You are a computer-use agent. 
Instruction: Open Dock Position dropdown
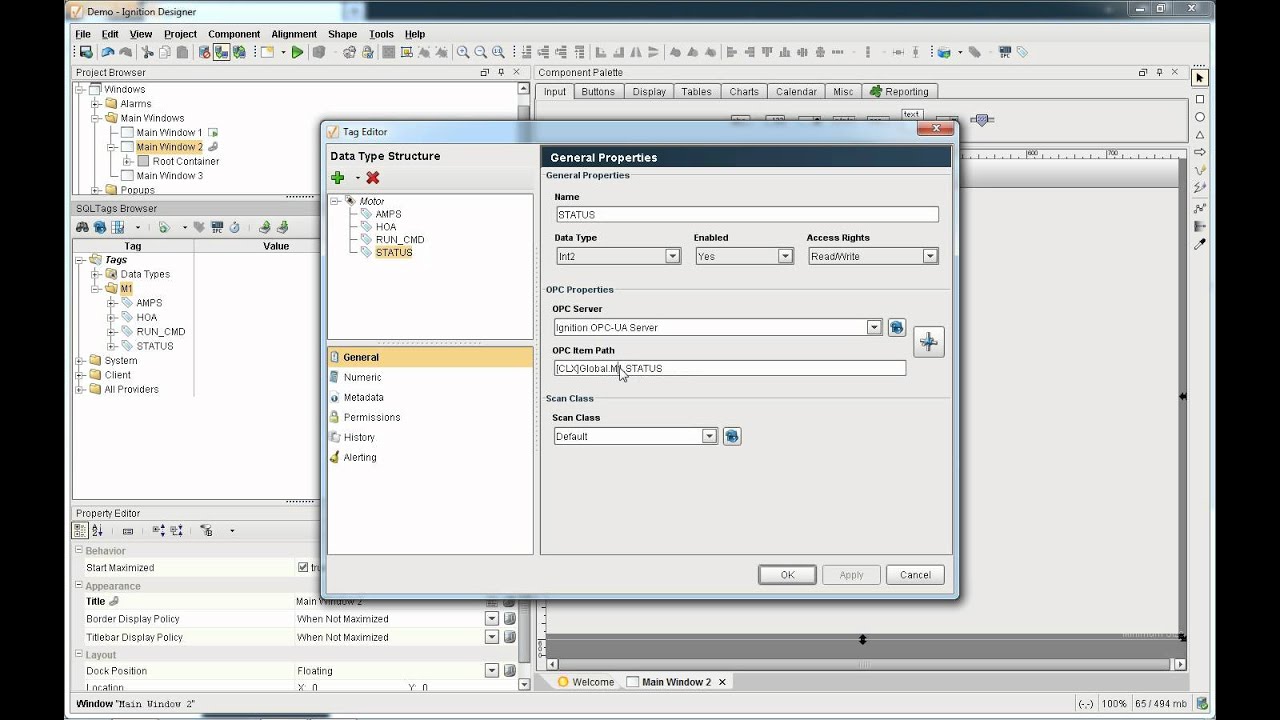(492, 671)
